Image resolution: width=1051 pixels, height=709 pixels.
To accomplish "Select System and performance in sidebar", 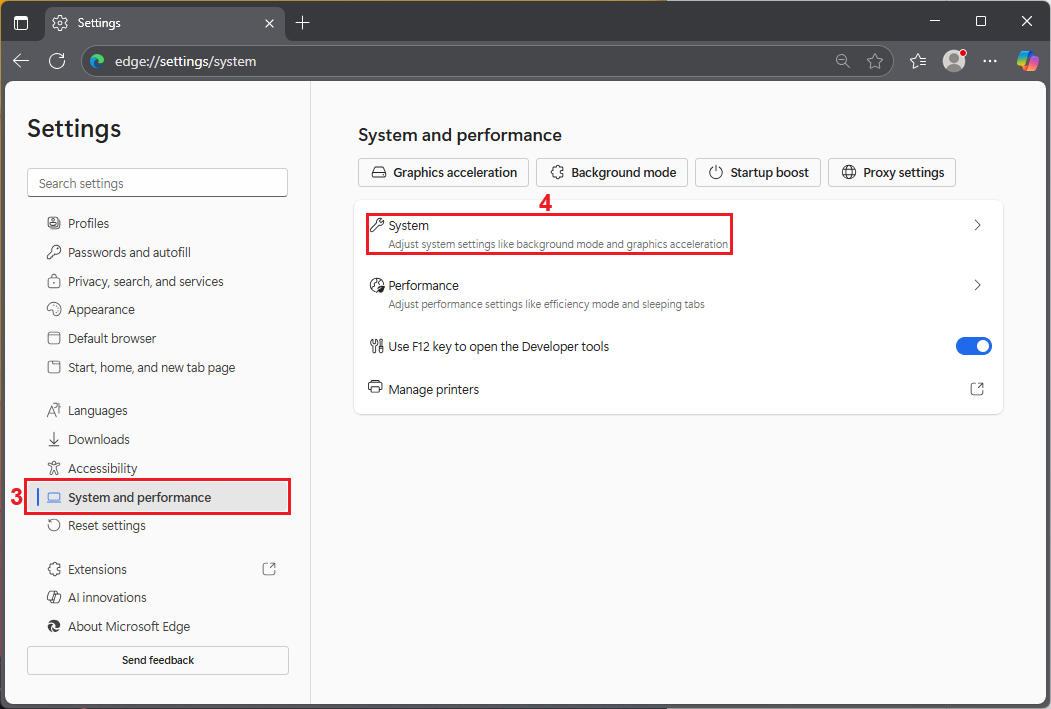I will coord(158,497).
